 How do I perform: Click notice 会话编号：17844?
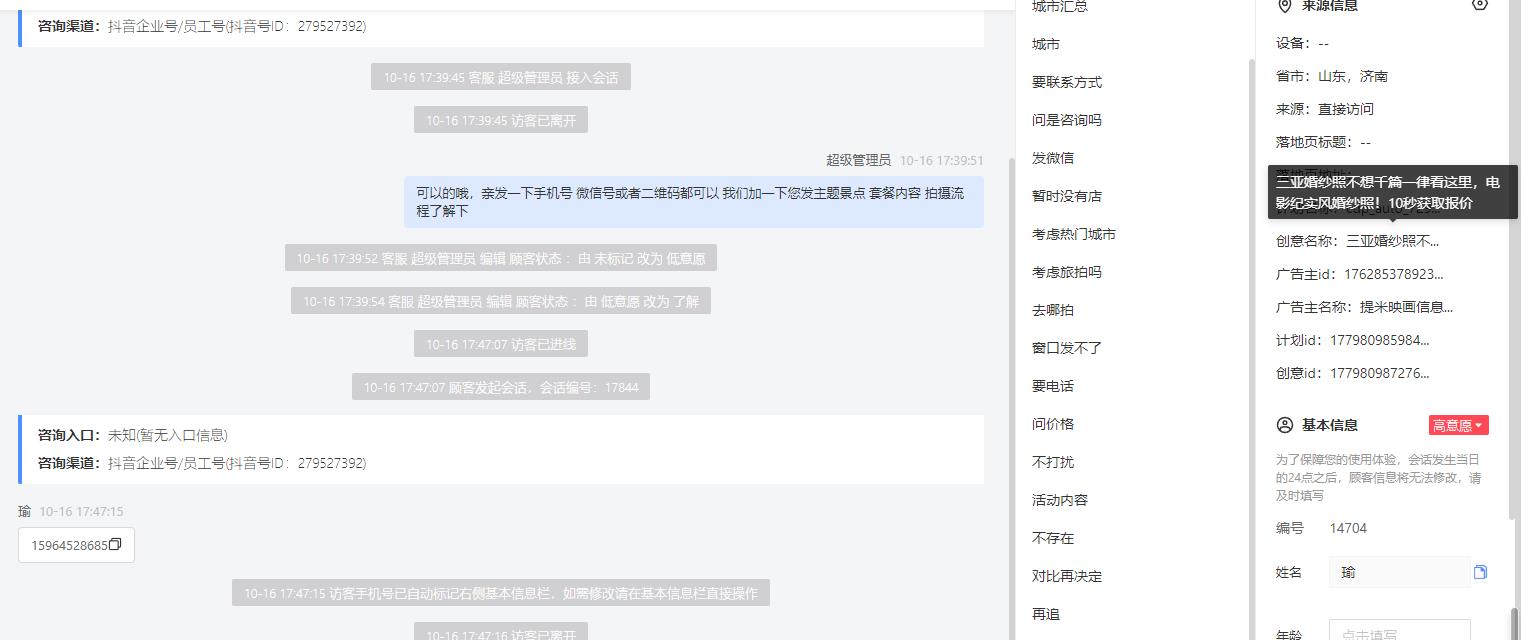tap(501, 387)
